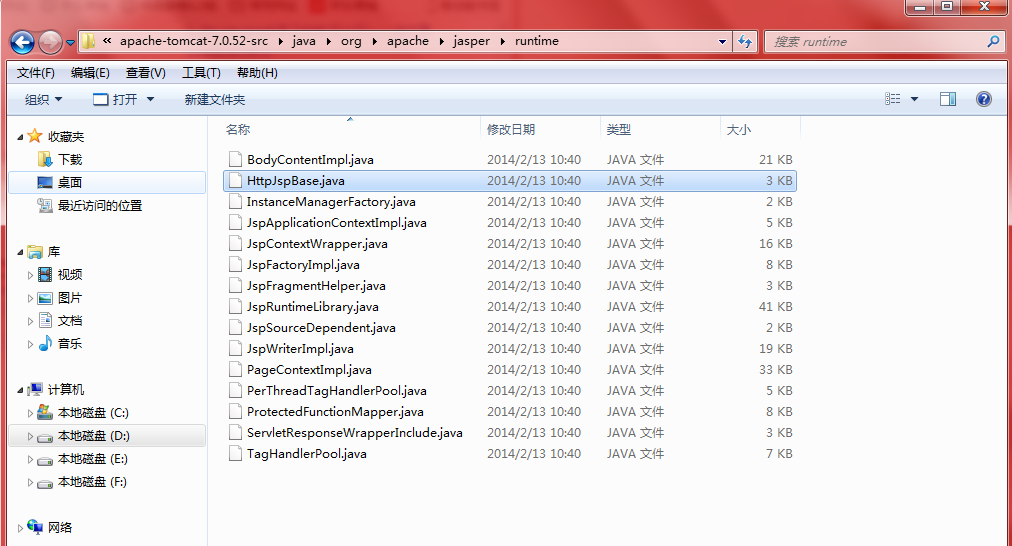Expand the 视频 library node

(x=30, y=275)
